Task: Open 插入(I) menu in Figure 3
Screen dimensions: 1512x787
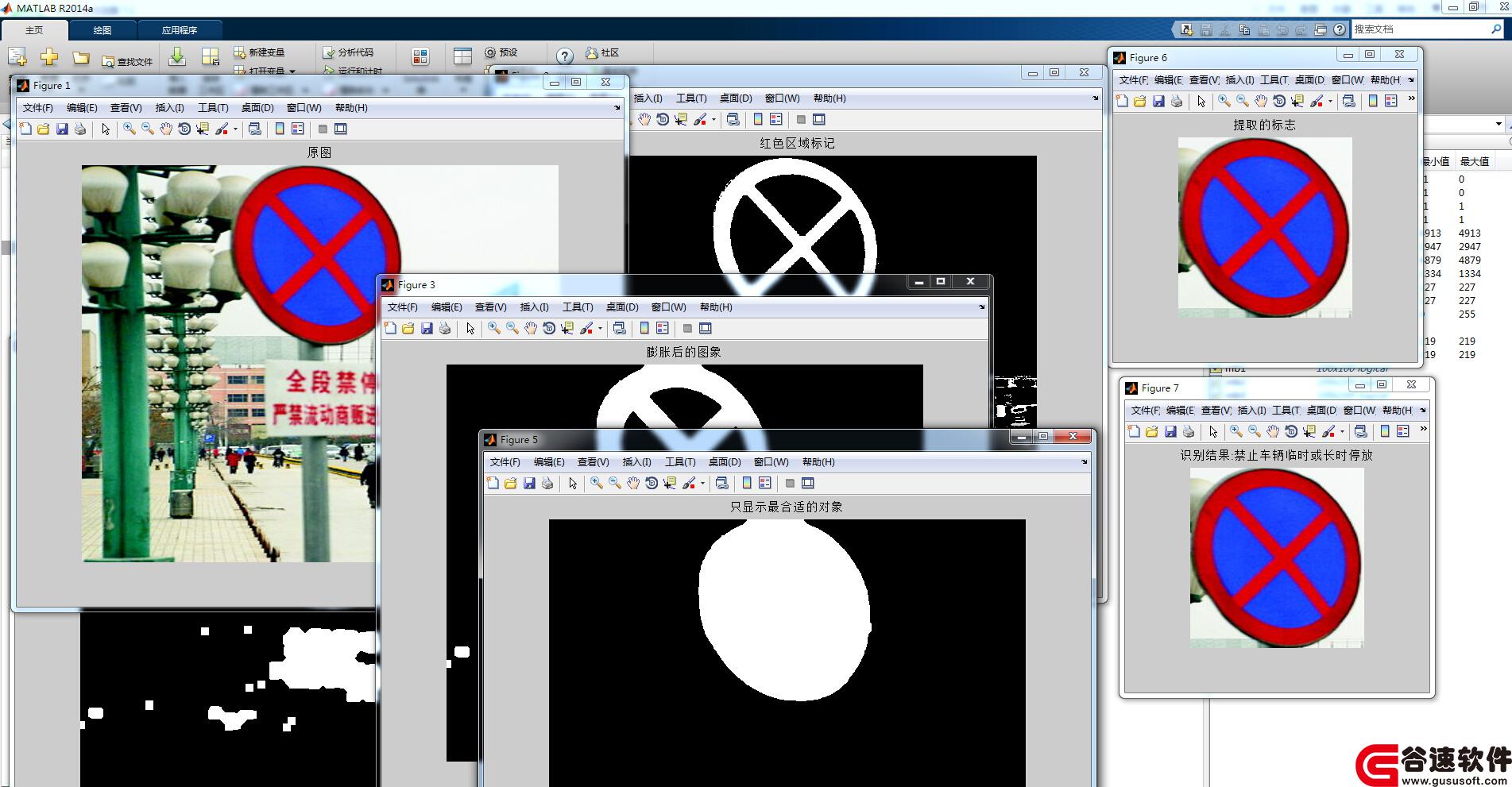Action: click(534, 307)
